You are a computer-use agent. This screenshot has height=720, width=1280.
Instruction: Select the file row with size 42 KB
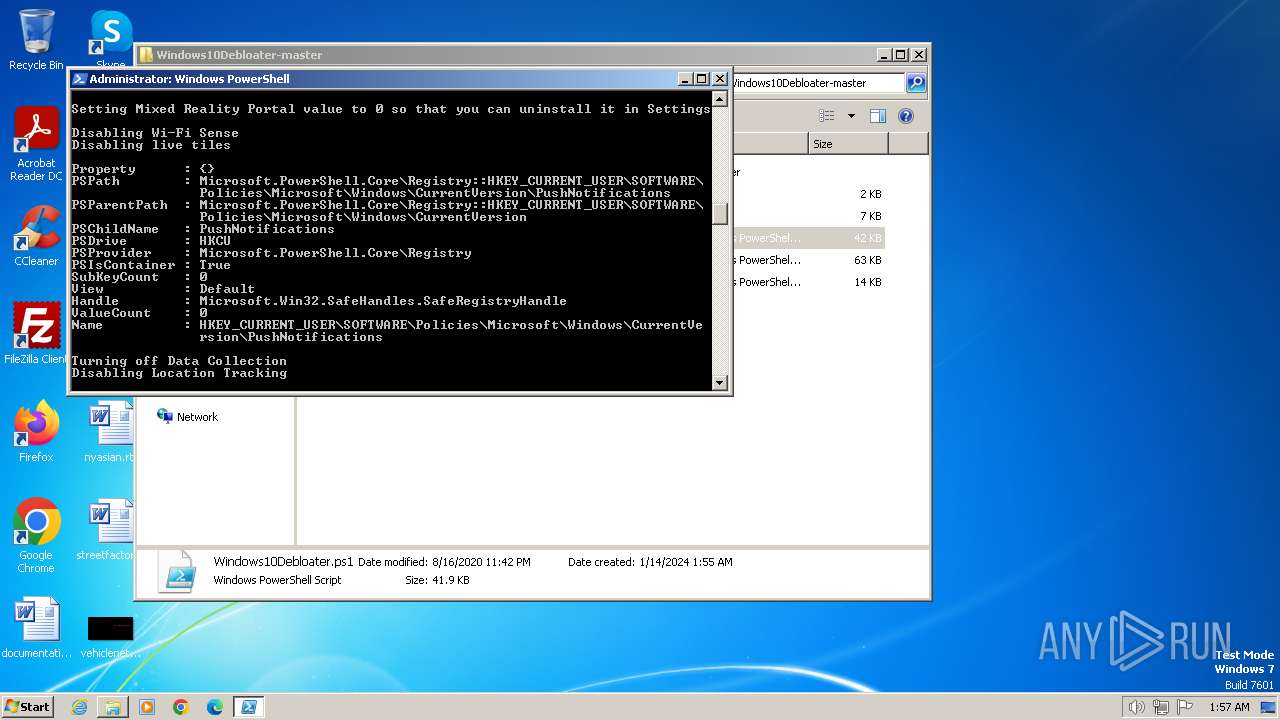808,238
